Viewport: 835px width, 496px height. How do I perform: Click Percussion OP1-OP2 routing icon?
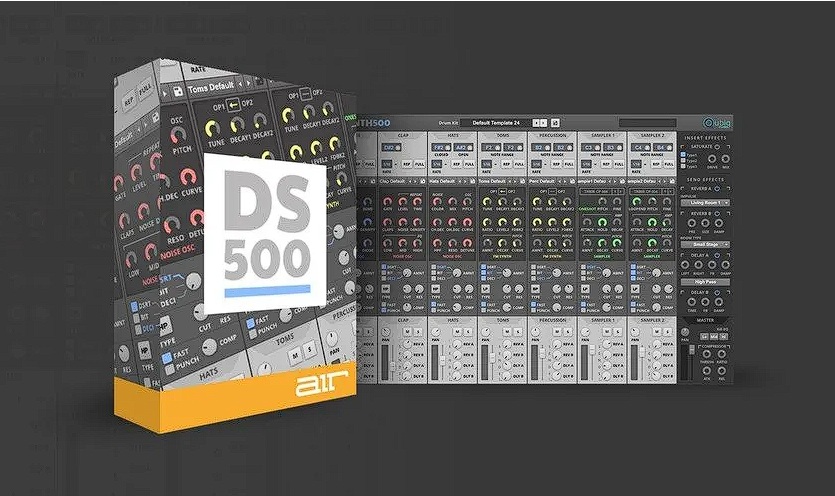pyautogui.click(x=552, y=191)
